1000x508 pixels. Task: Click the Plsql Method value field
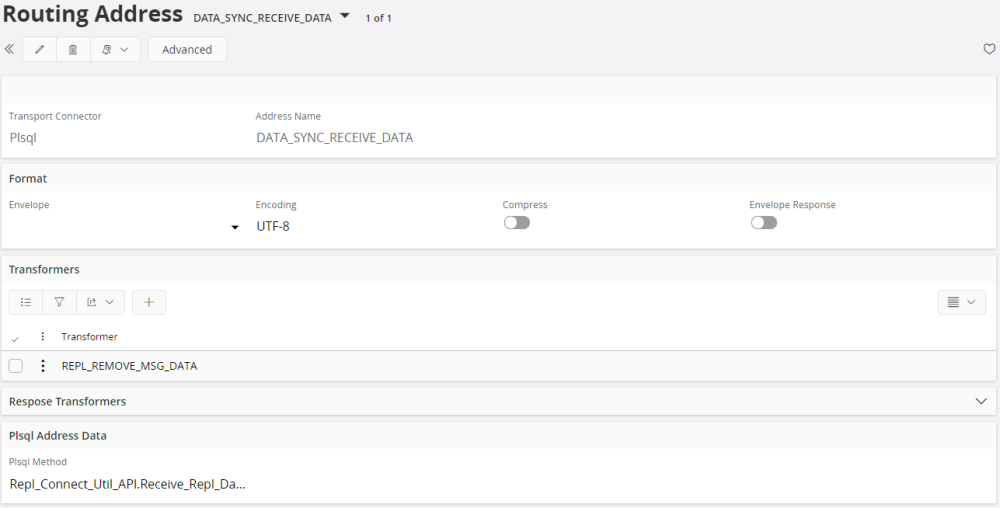127,484
